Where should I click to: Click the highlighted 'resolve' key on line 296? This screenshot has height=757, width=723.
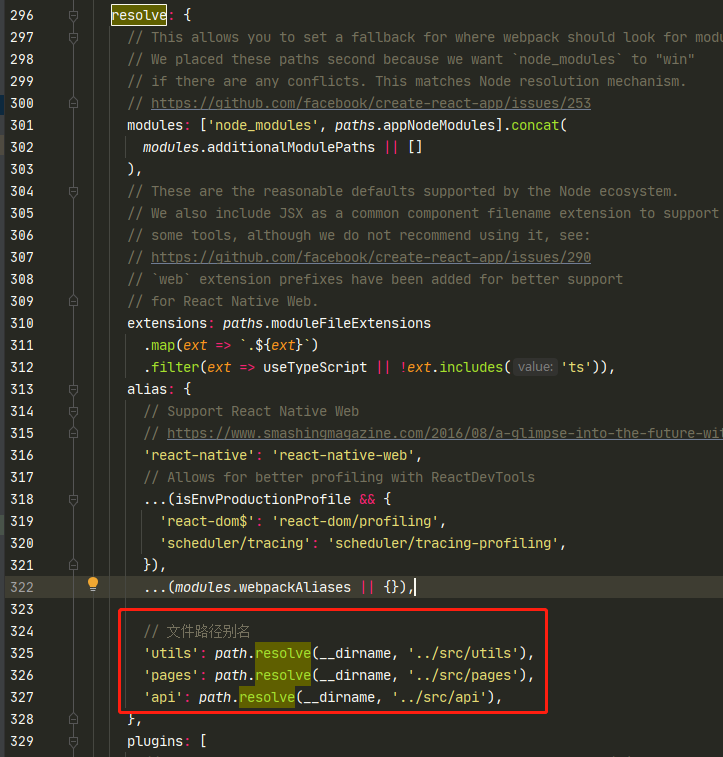(139, 15)
